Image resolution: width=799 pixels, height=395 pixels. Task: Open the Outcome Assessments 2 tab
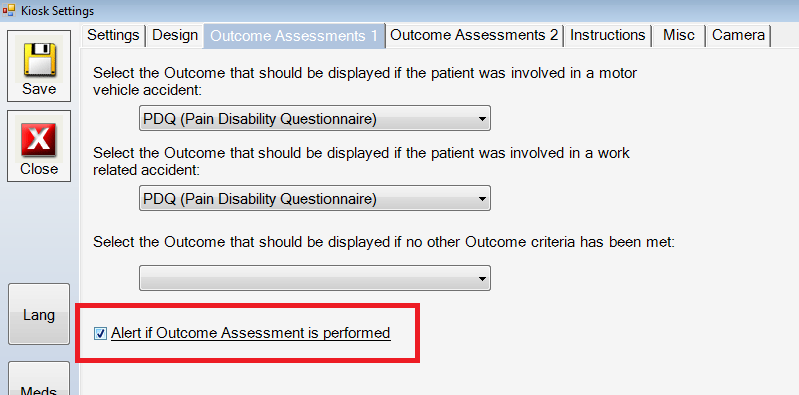click(474, 35)
